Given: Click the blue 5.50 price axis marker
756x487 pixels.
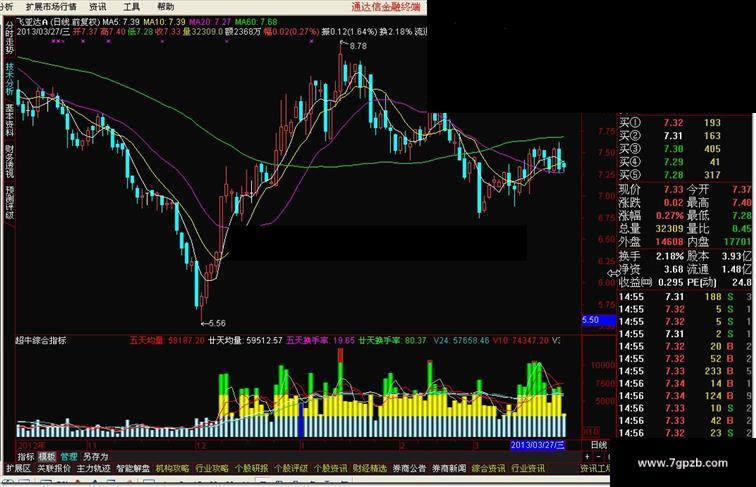Looking at the screenshot, I should [x=599, y=320].
